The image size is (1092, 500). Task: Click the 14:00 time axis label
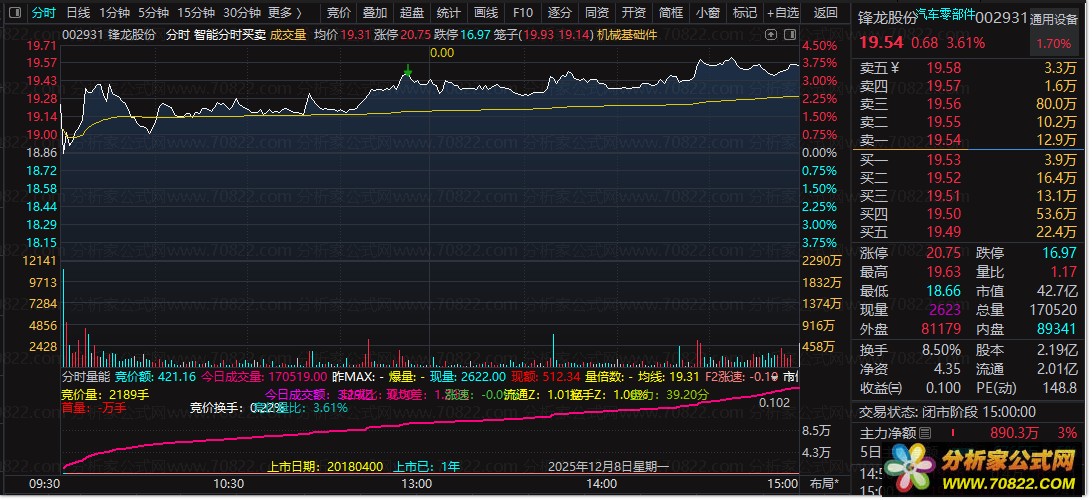(602, 483)
